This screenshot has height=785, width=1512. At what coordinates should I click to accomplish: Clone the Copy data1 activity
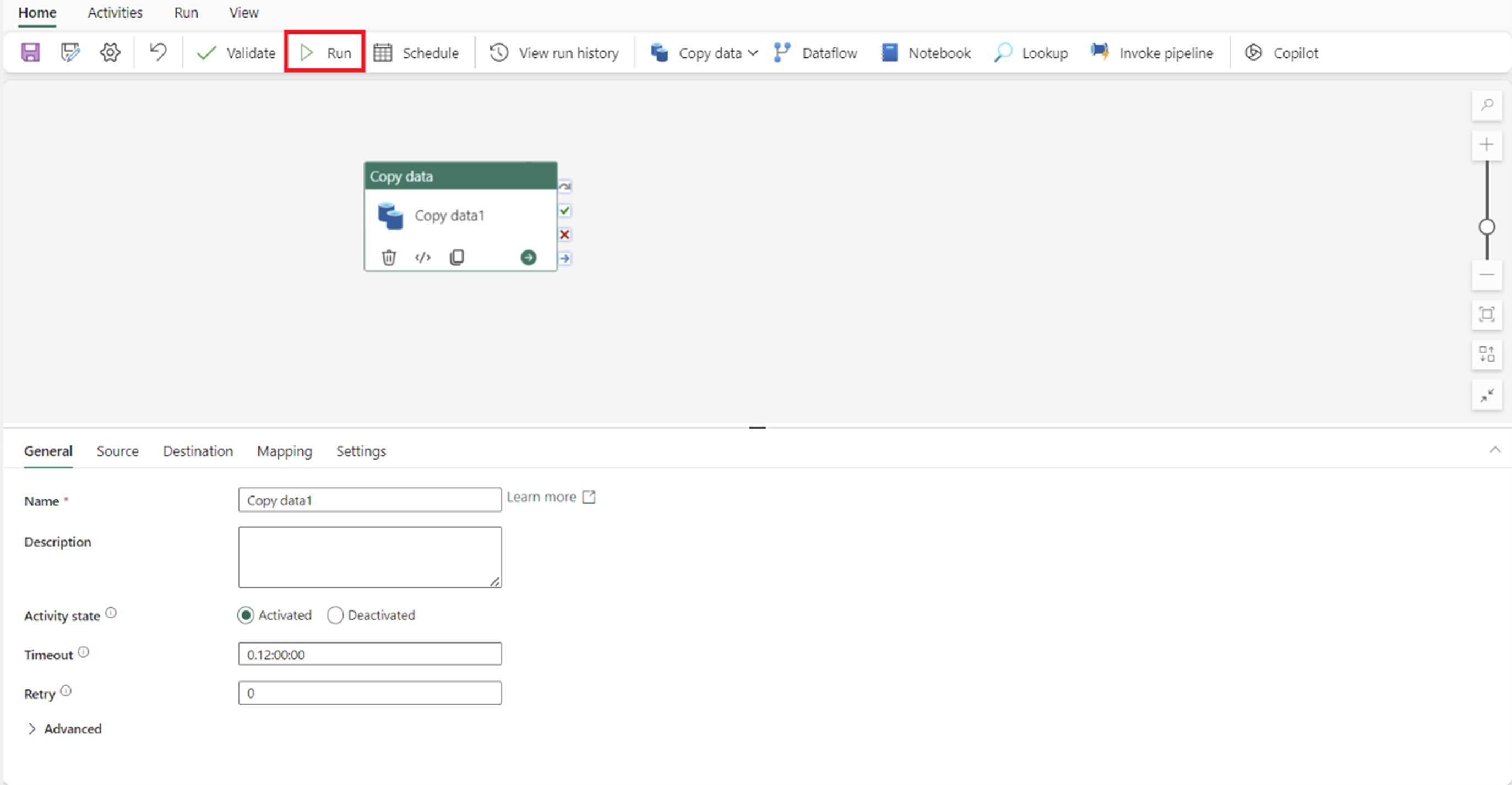click(x=456, y=258)
